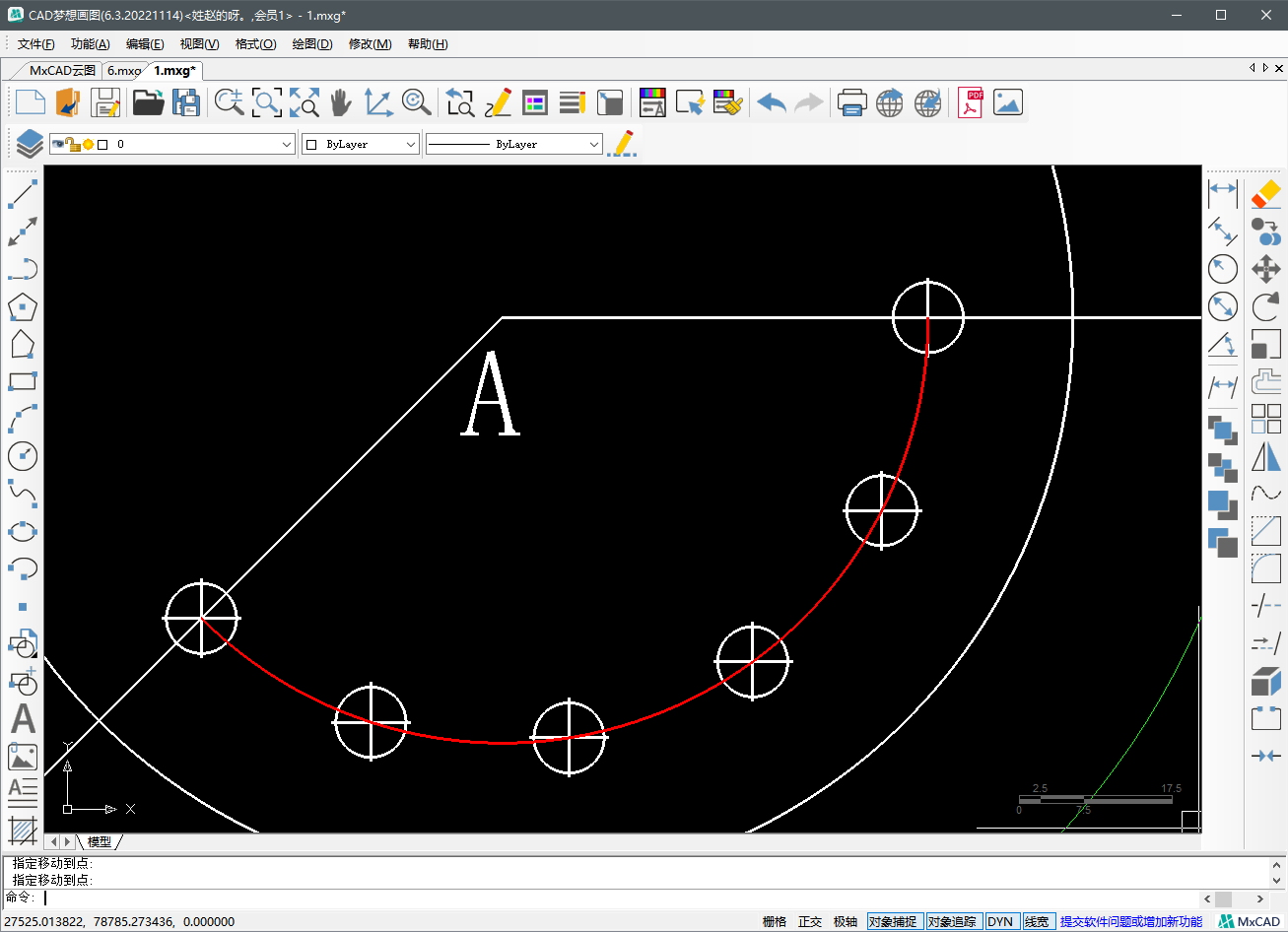Image resolution: width=1288 pixels, height=932 pixels.
Task: Click the layer color swatch square
Action: point(102,145)
